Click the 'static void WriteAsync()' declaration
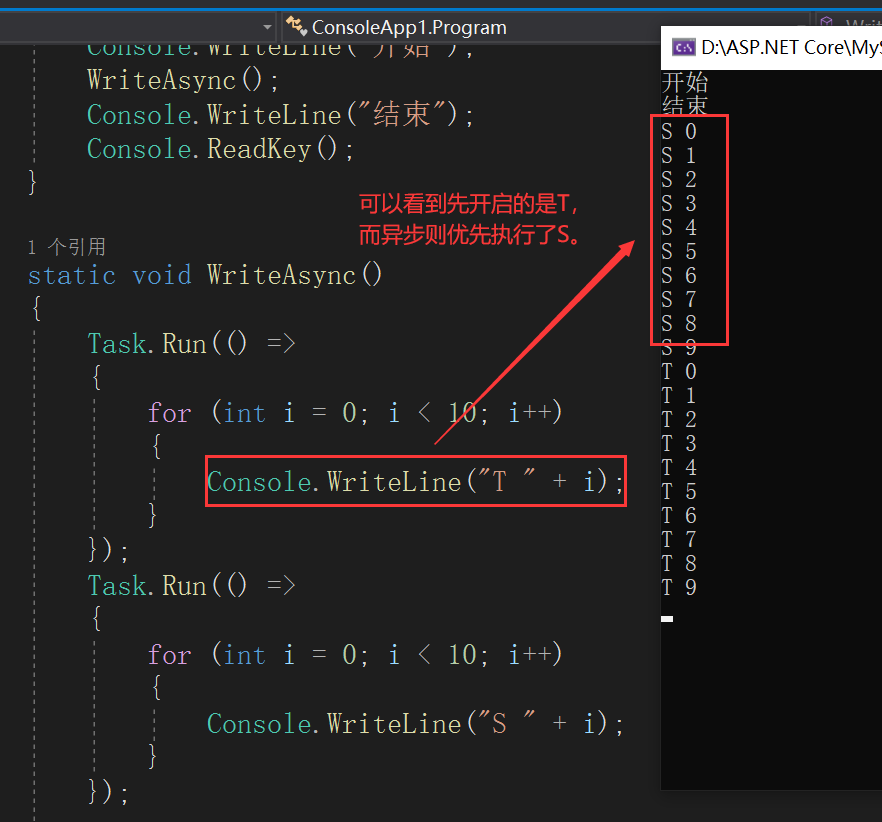 pyautogui.click(x=205, y=275)
